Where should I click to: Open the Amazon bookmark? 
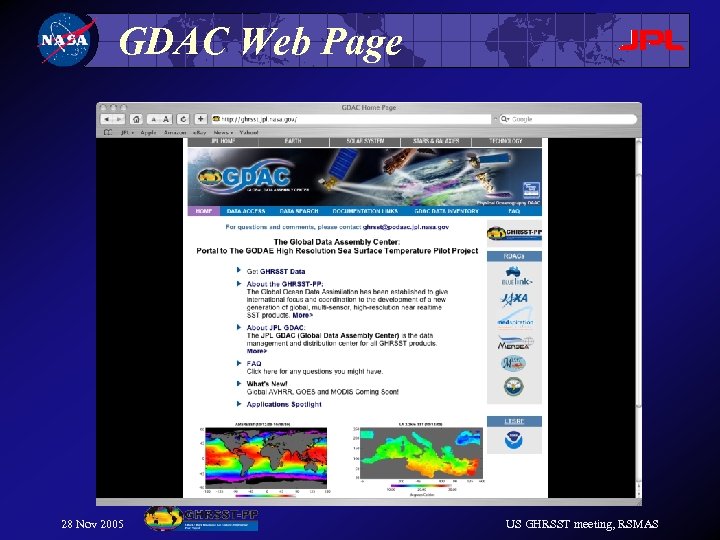[x=175, y=133]
